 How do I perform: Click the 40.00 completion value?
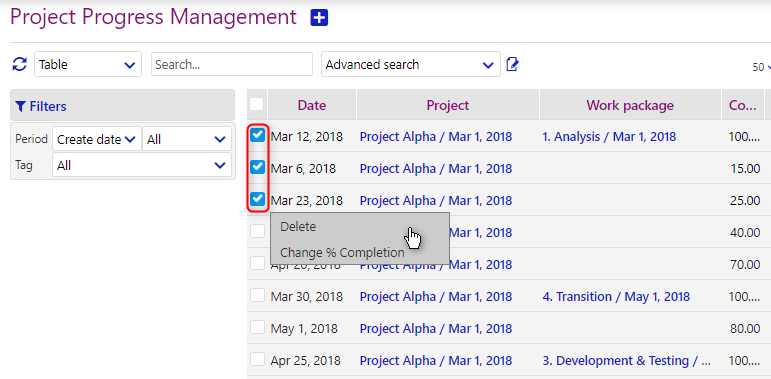745,233
